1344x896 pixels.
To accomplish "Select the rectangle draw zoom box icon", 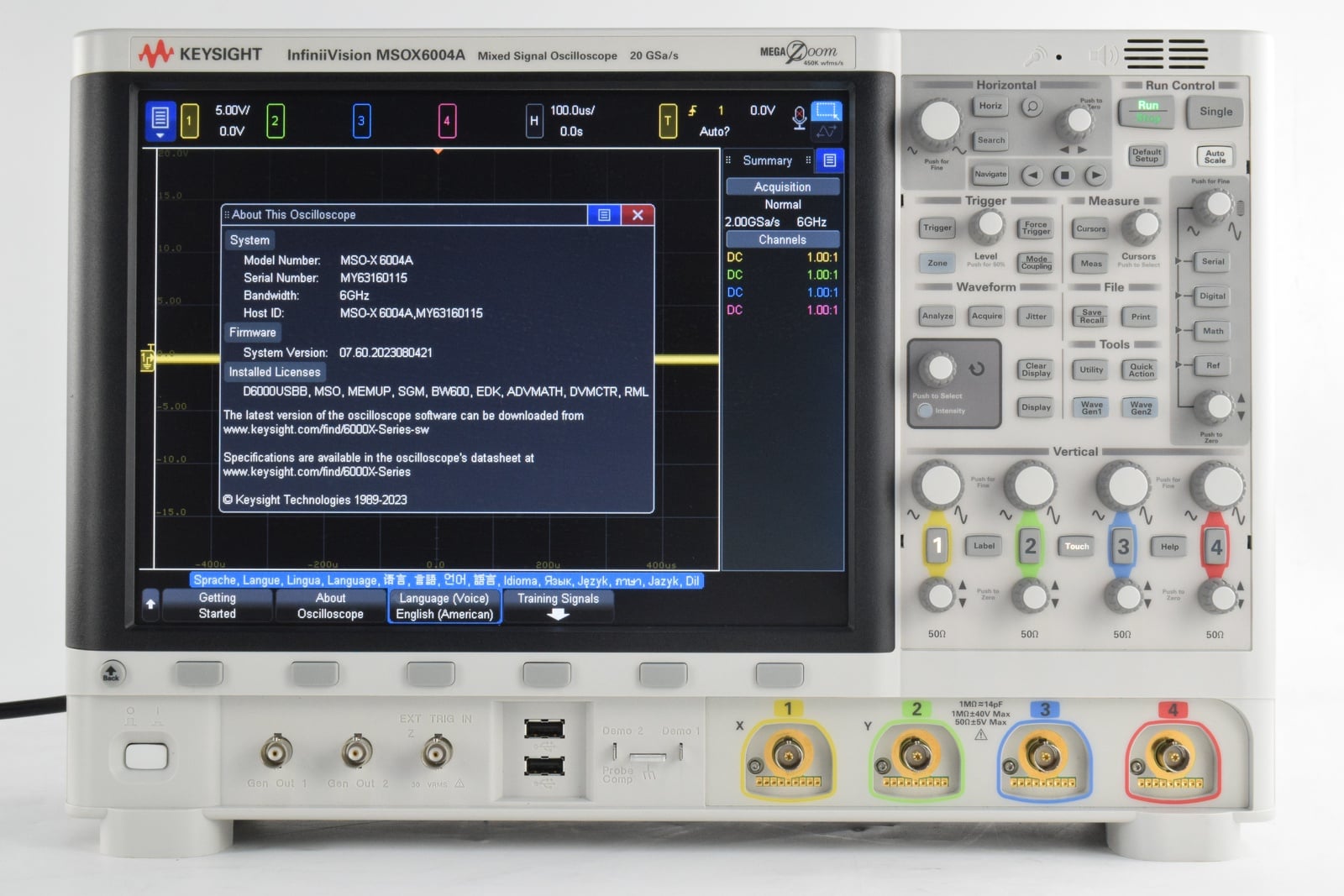I will pos(827,111).
